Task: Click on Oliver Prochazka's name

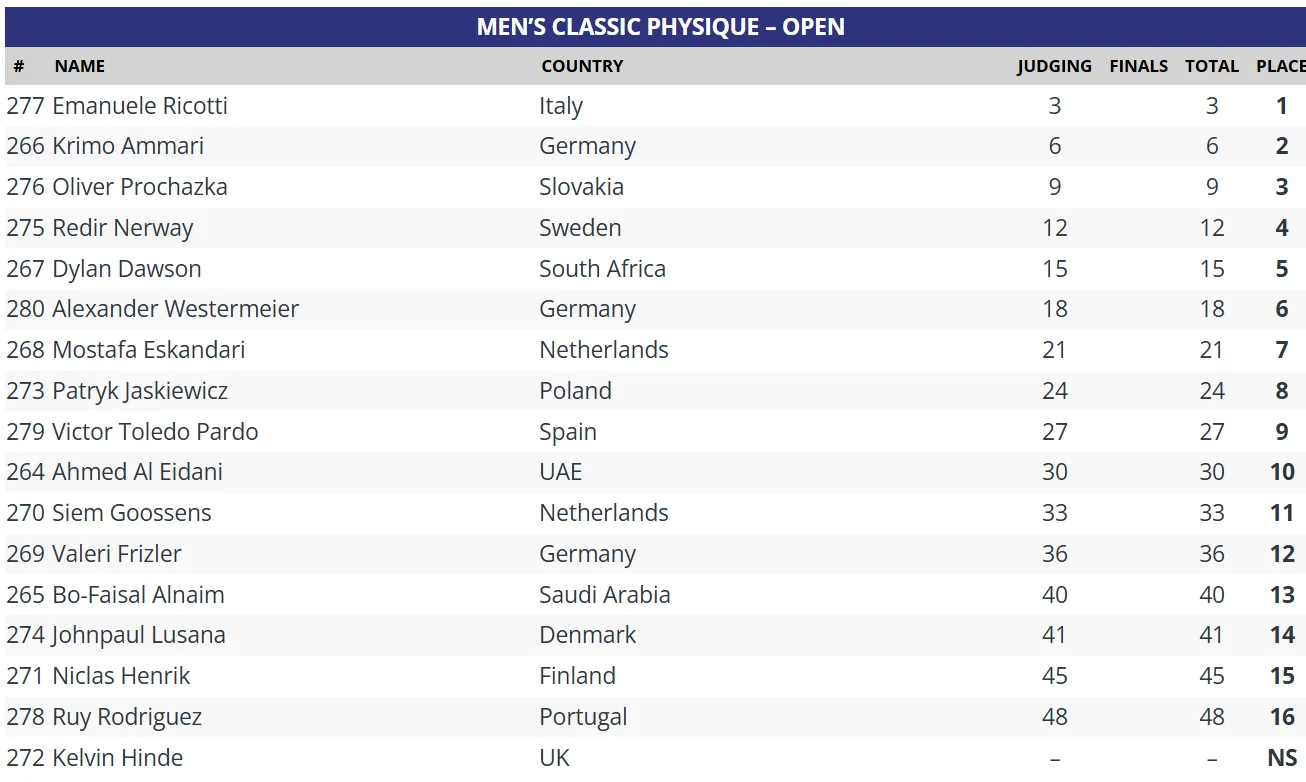Action: [140, 187]
